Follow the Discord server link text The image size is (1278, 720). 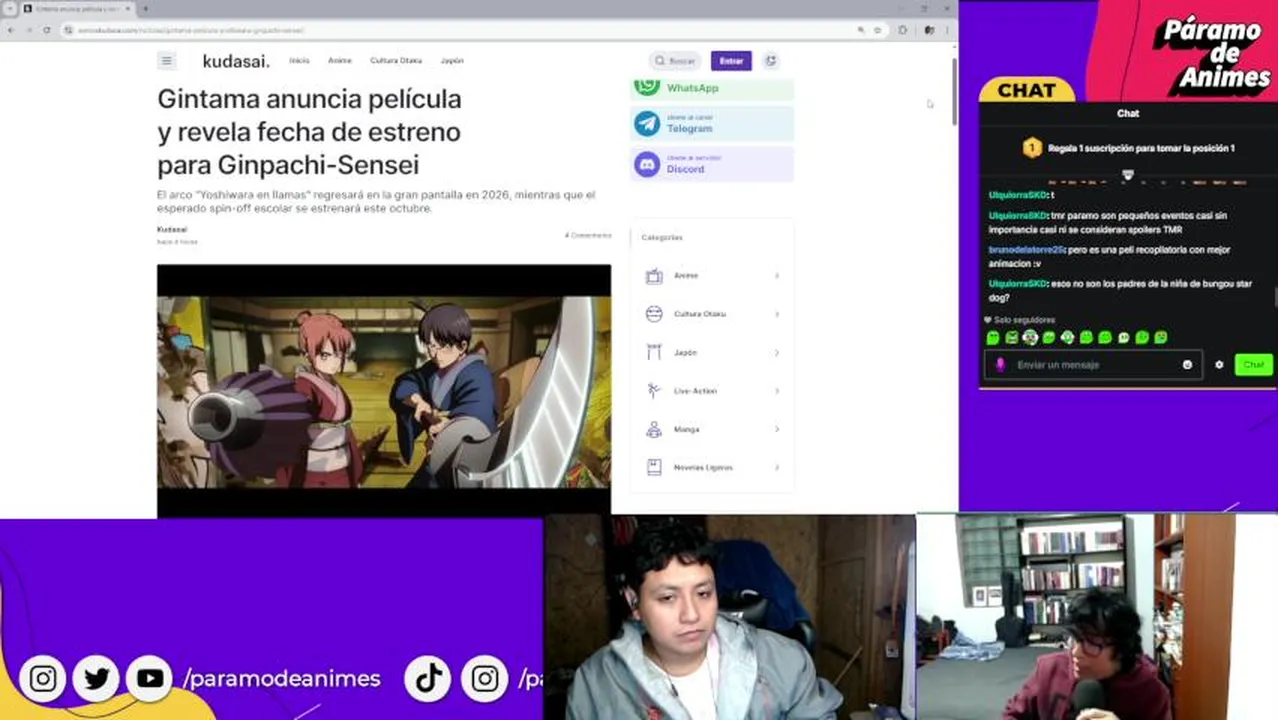686,169
